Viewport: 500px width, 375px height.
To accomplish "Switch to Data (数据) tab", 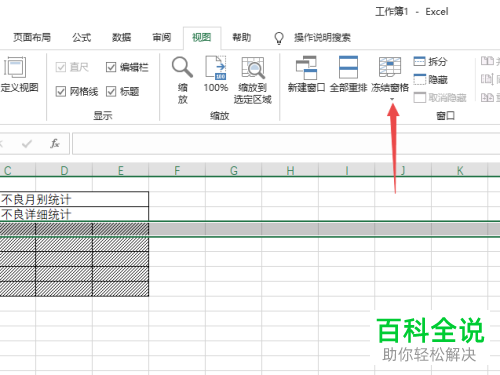I will [122, 37].
